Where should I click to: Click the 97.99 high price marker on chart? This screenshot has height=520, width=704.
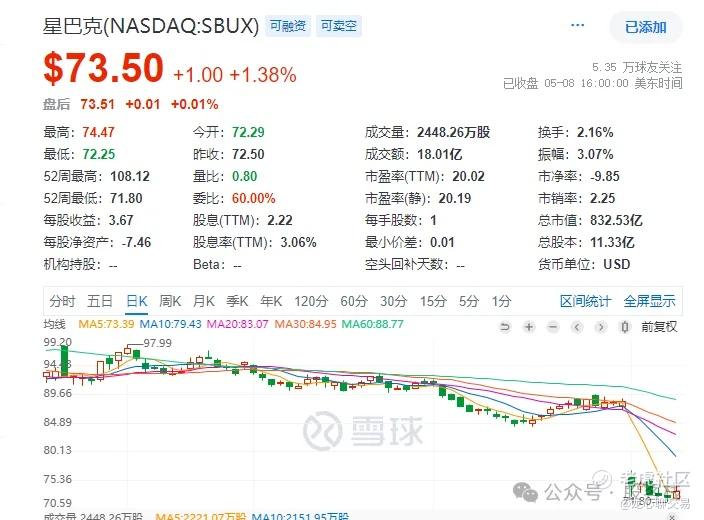pos(158,343)
